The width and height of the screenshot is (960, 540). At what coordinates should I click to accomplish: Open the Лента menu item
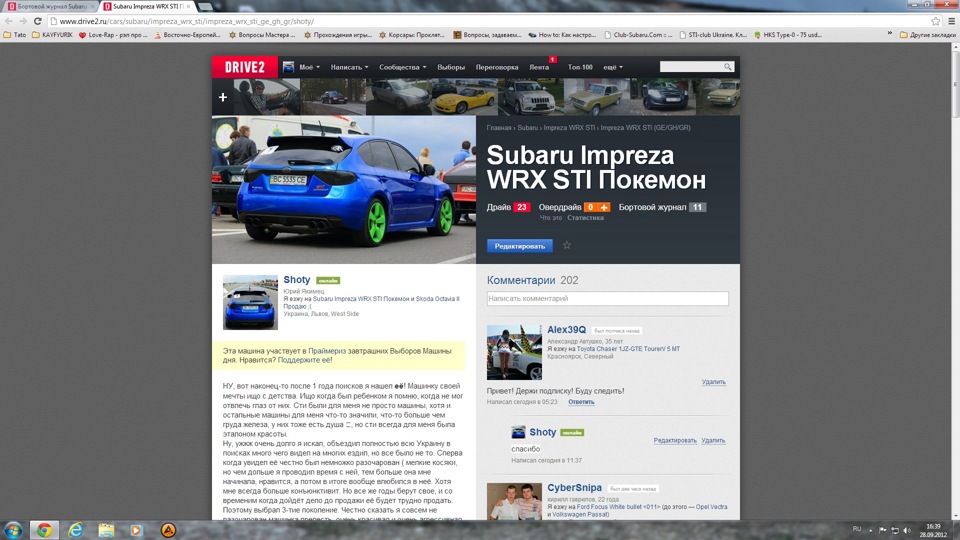click(x=539, y=67)
